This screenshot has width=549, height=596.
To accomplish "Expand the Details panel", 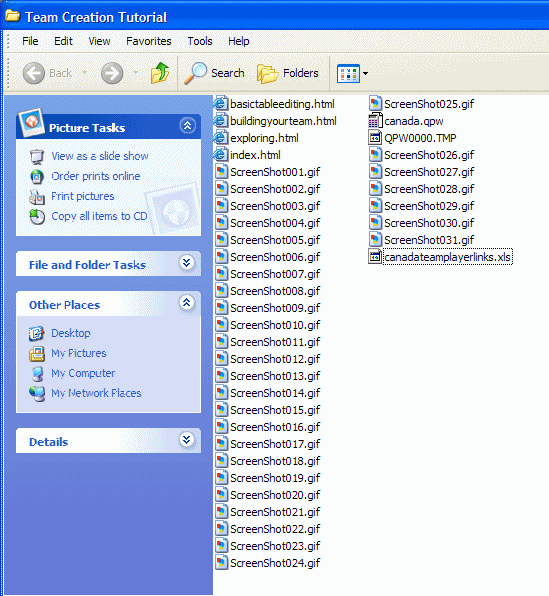I will point(186,440).
